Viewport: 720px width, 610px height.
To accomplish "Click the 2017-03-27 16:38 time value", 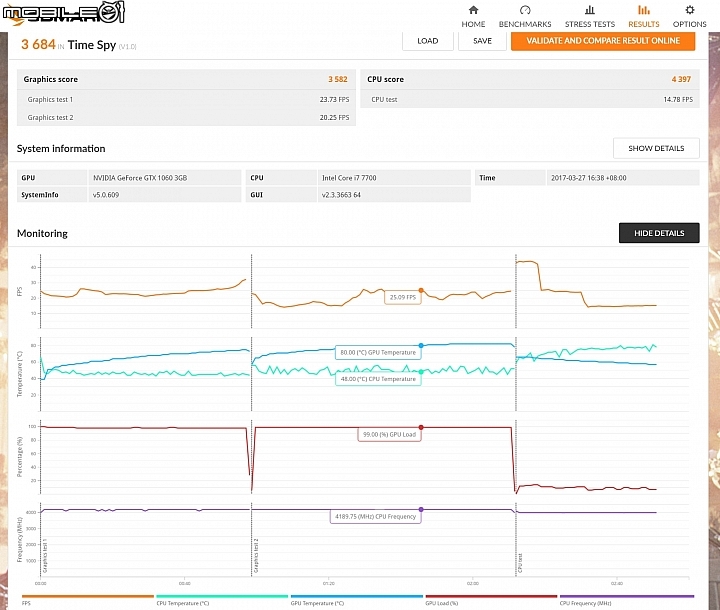I will pyautogui.click(x=589, y=178).
